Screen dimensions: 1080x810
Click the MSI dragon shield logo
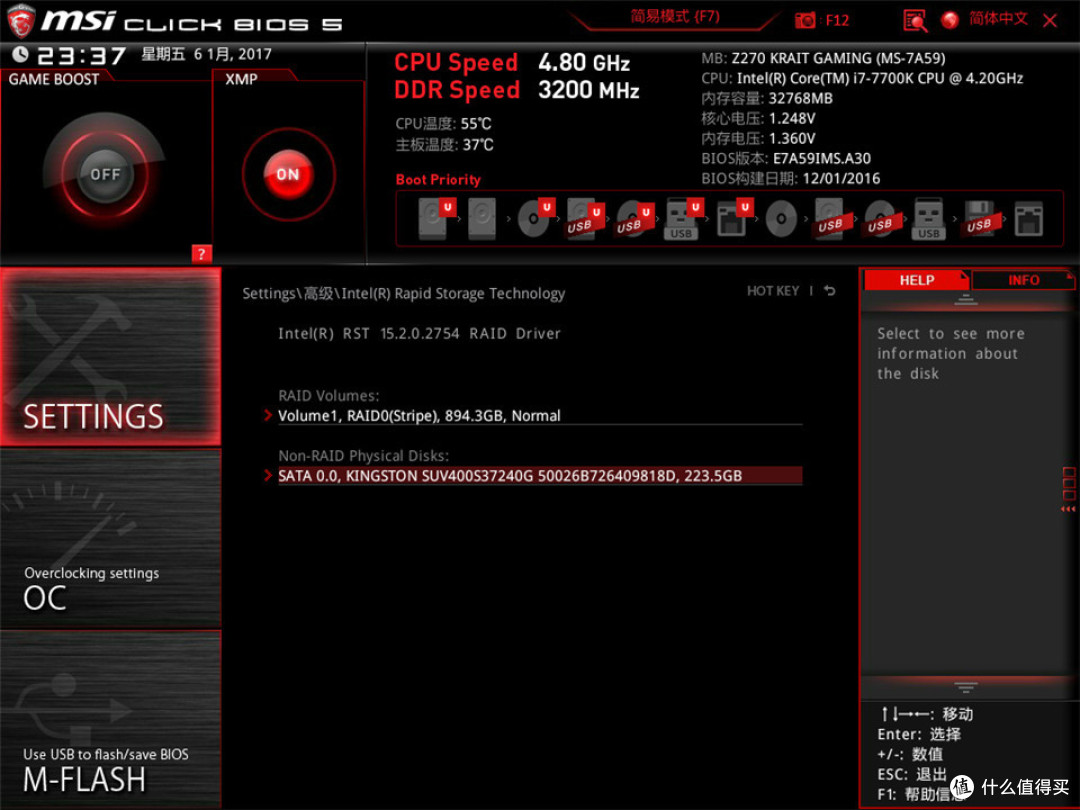pyautogui.click(x=21, y=21)
